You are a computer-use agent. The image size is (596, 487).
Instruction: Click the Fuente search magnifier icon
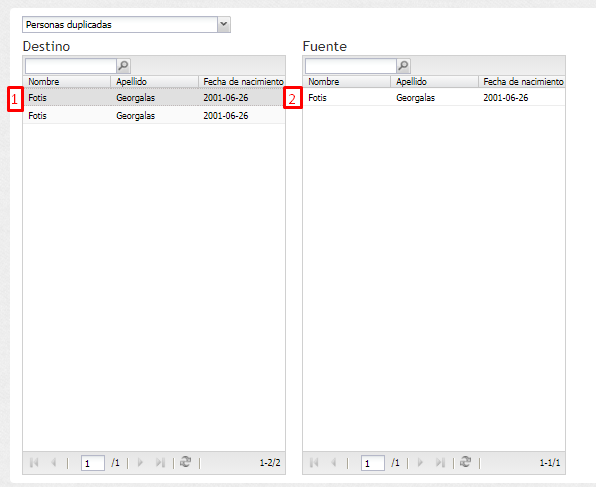[403, 66]
